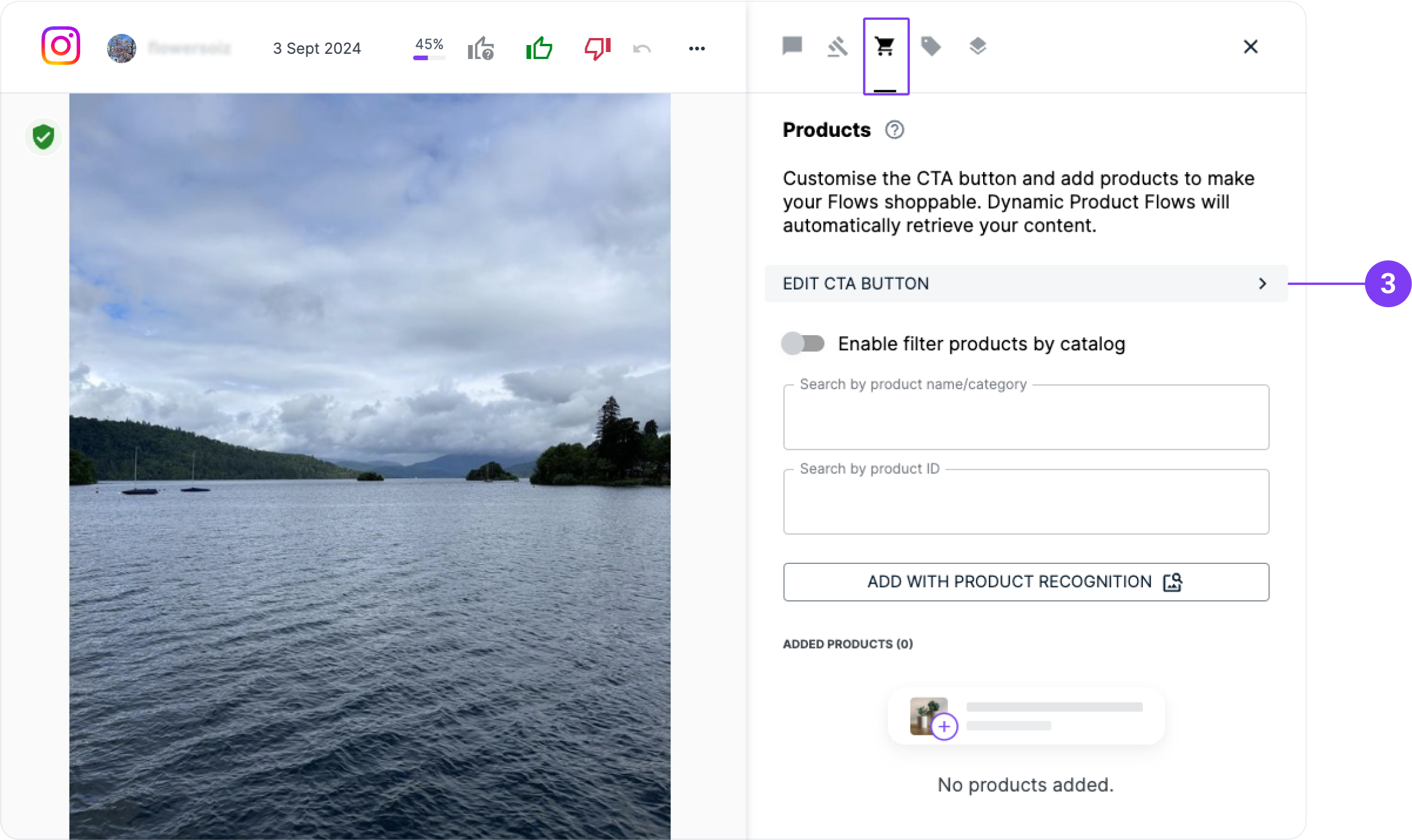Viewport: 1412px width, 840px height.
Task: Open the layers stack tab
Action: coord(977,46)
